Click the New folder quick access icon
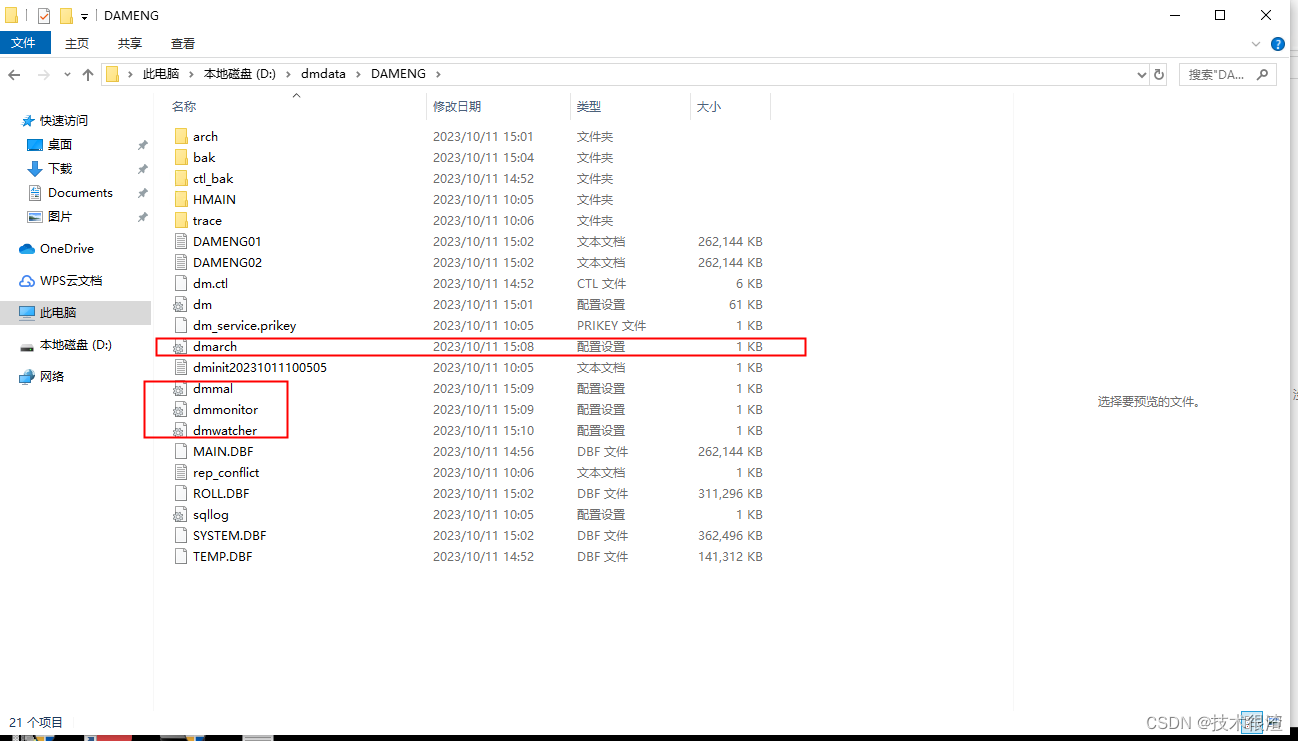Viewport: 1298px width, 741px height. coord(66,16)
